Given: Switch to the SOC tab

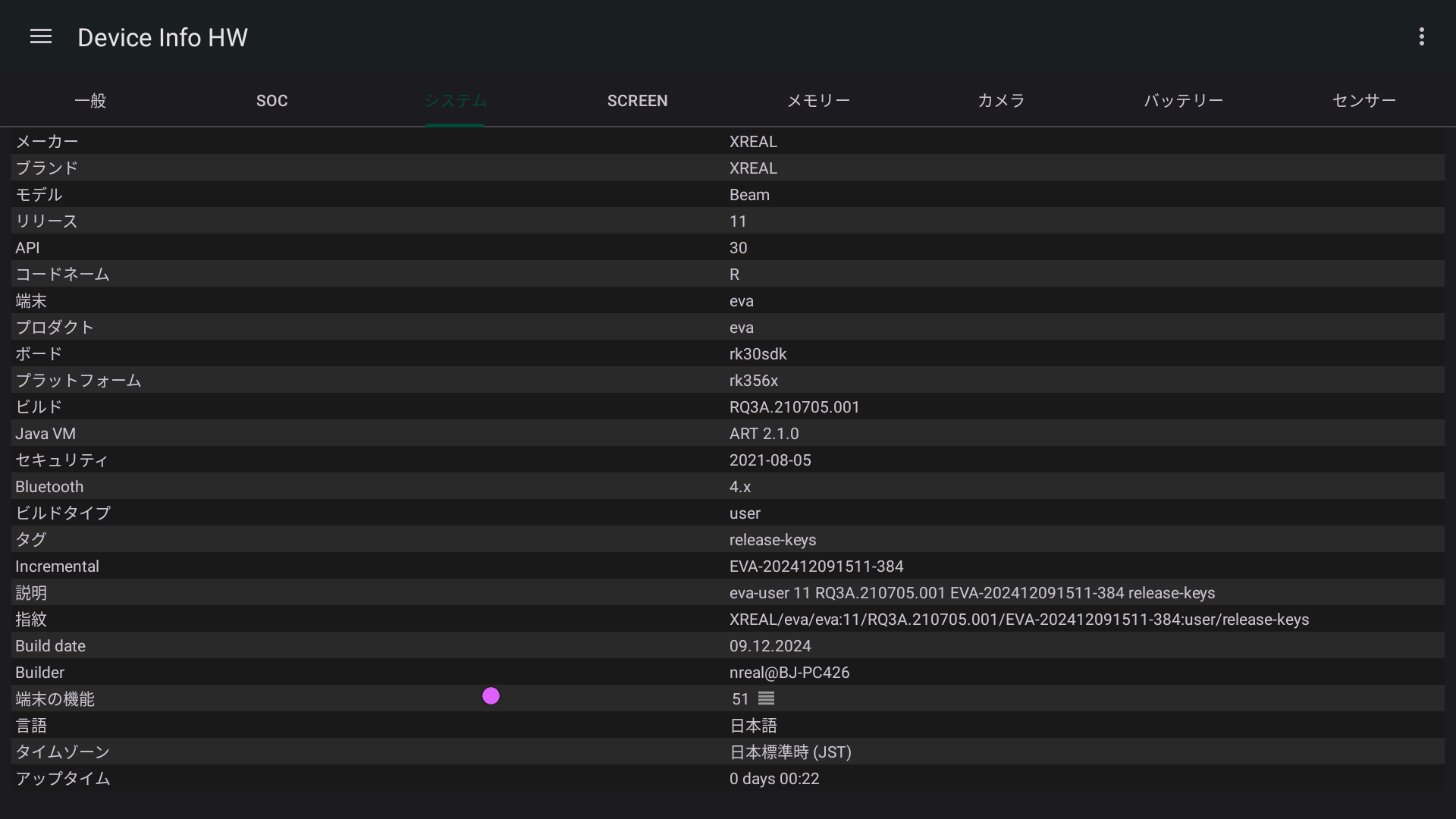Looking at the screenshot, I should tap(271, 101).
